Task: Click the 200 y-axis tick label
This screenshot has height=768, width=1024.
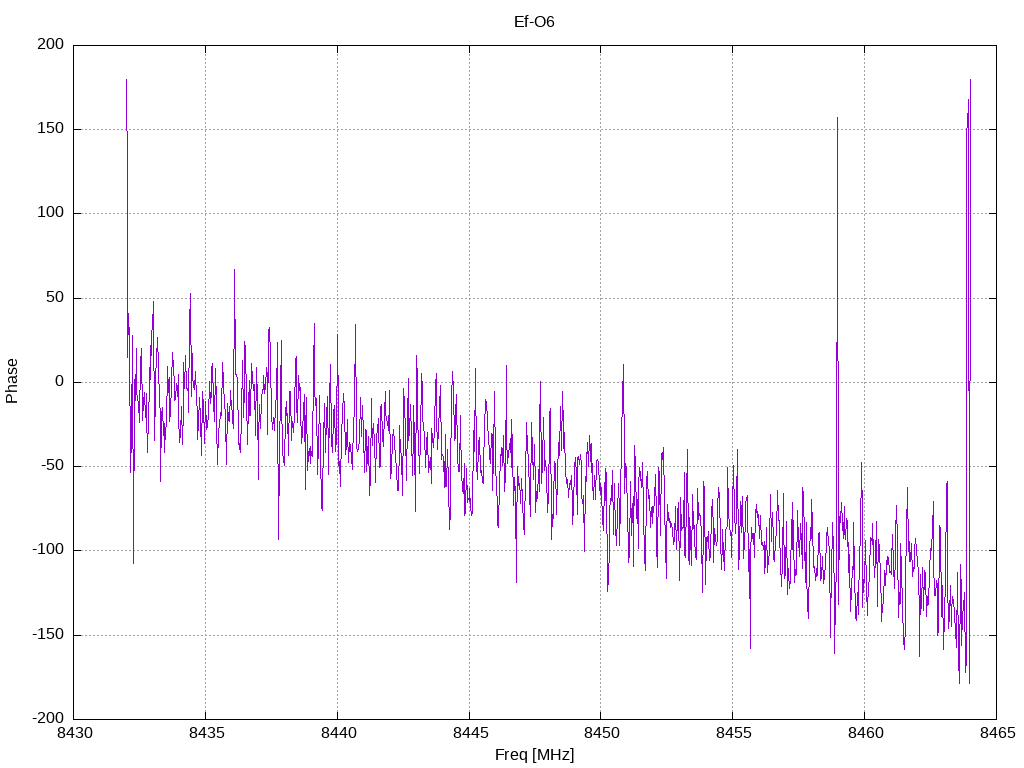Action: 51,44
